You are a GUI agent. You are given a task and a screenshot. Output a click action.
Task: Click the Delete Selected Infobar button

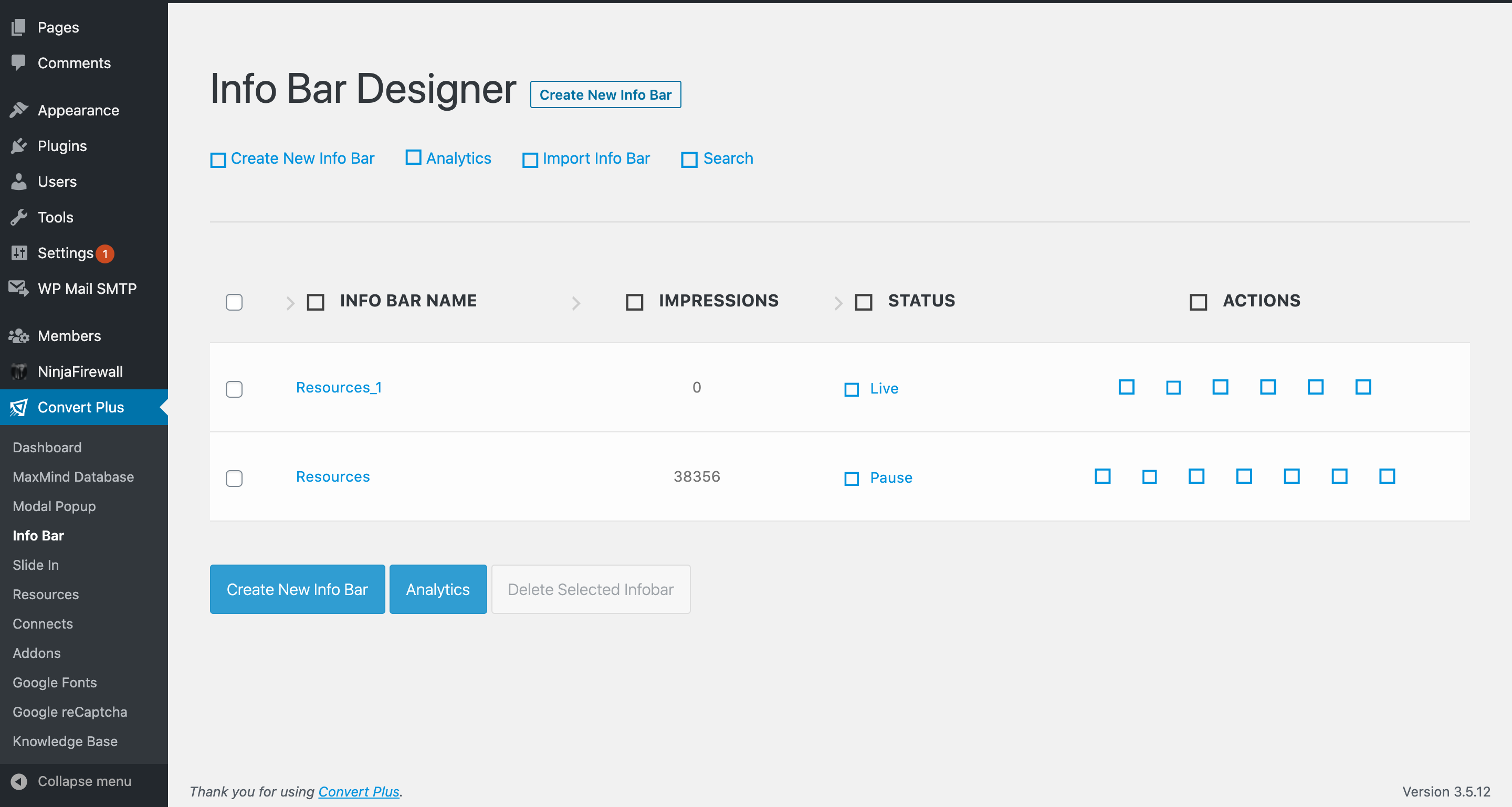591,589
